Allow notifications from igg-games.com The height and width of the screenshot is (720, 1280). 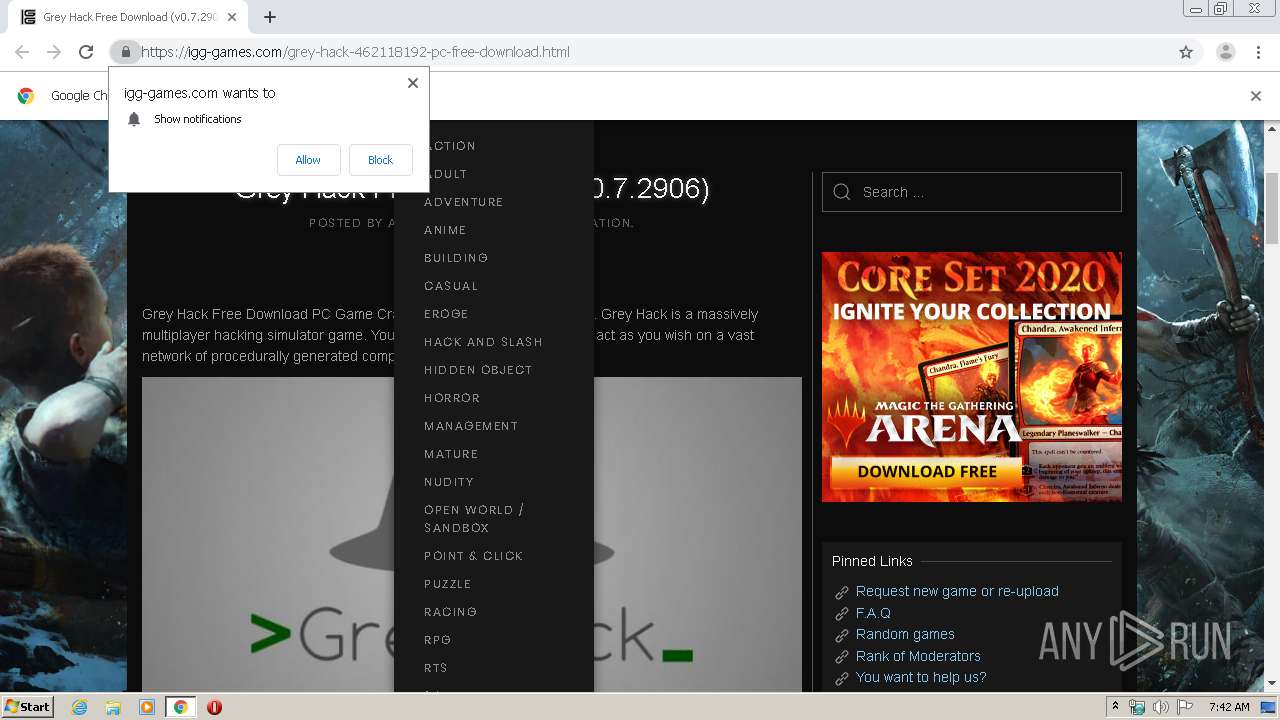click(308, 160)
